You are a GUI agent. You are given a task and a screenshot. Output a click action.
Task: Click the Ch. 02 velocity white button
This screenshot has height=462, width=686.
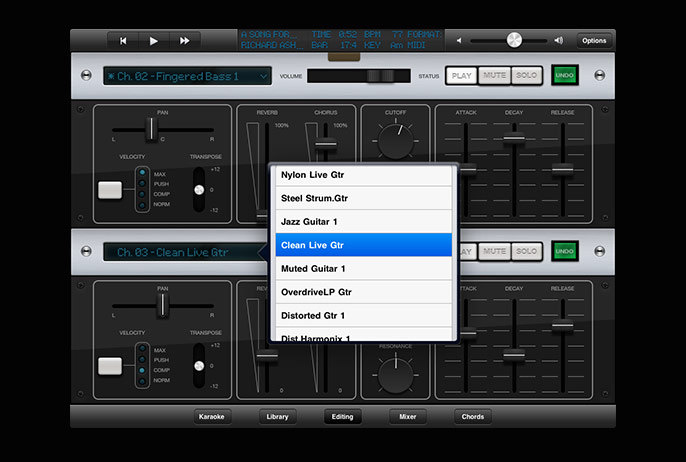(x=110, y=190)
